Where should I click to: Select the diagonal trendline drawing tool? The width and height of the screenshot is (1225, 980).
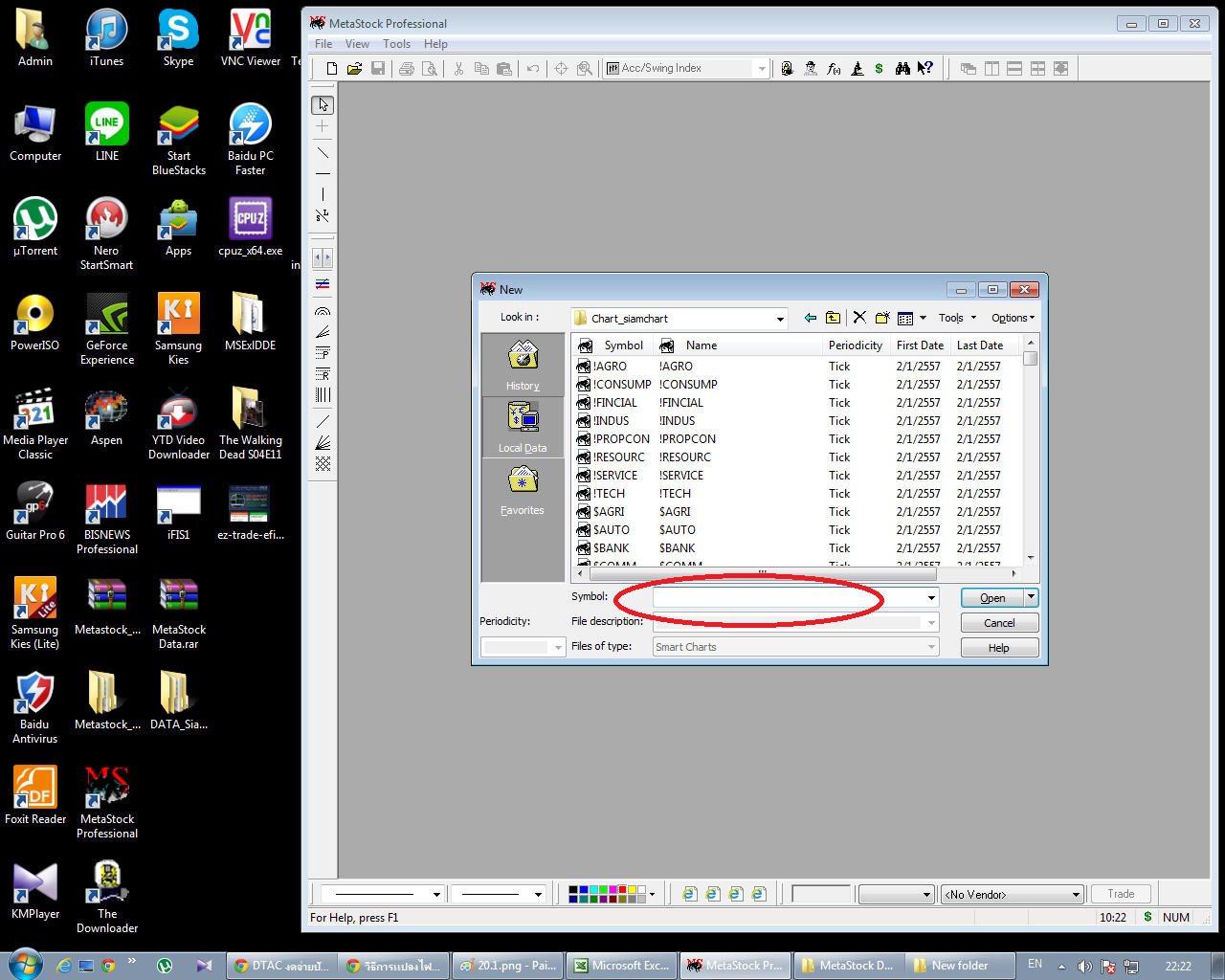(323, 153)
